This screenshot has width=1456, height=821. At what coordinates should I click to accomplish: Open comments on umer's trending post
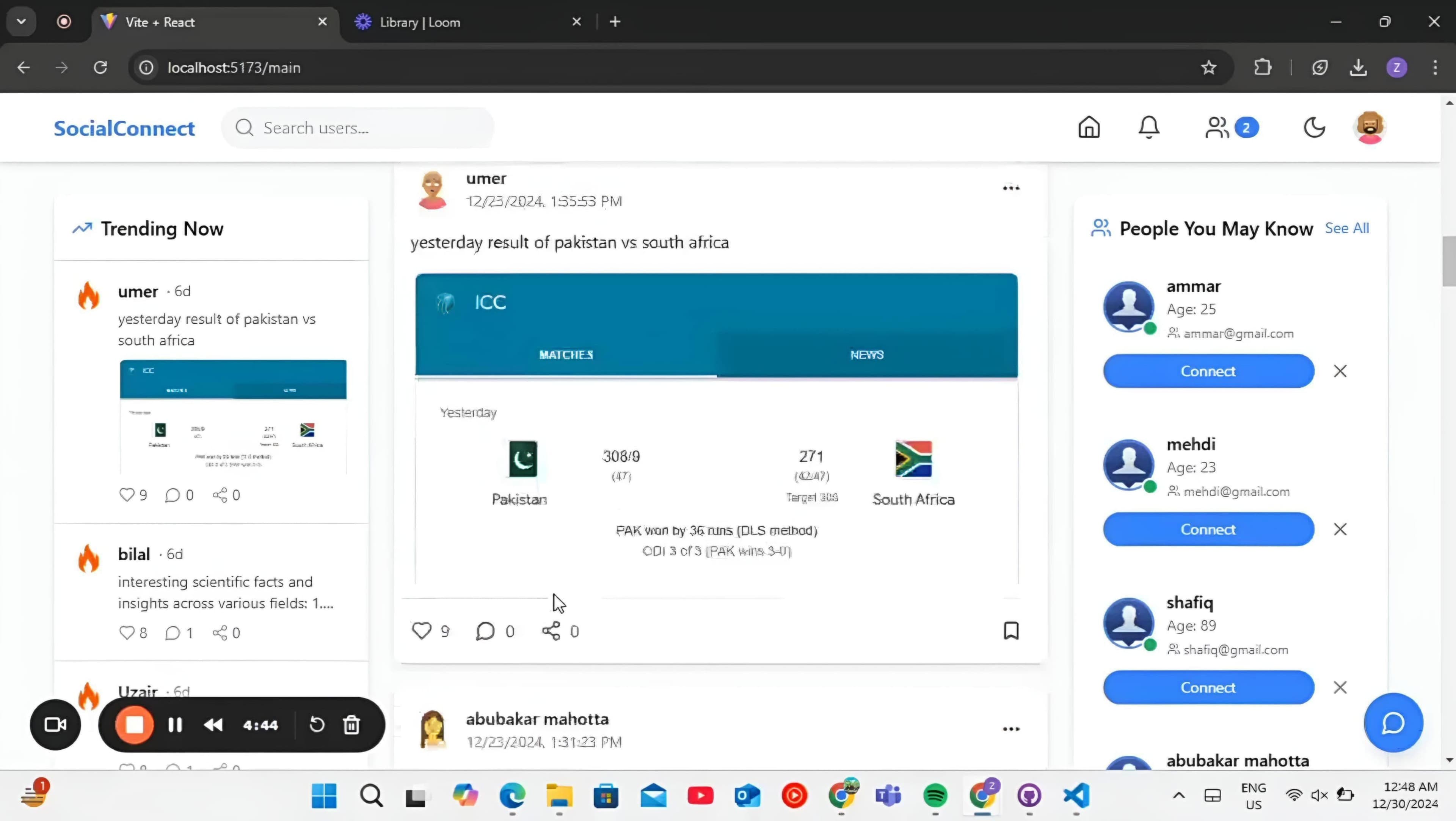point(173,495)
